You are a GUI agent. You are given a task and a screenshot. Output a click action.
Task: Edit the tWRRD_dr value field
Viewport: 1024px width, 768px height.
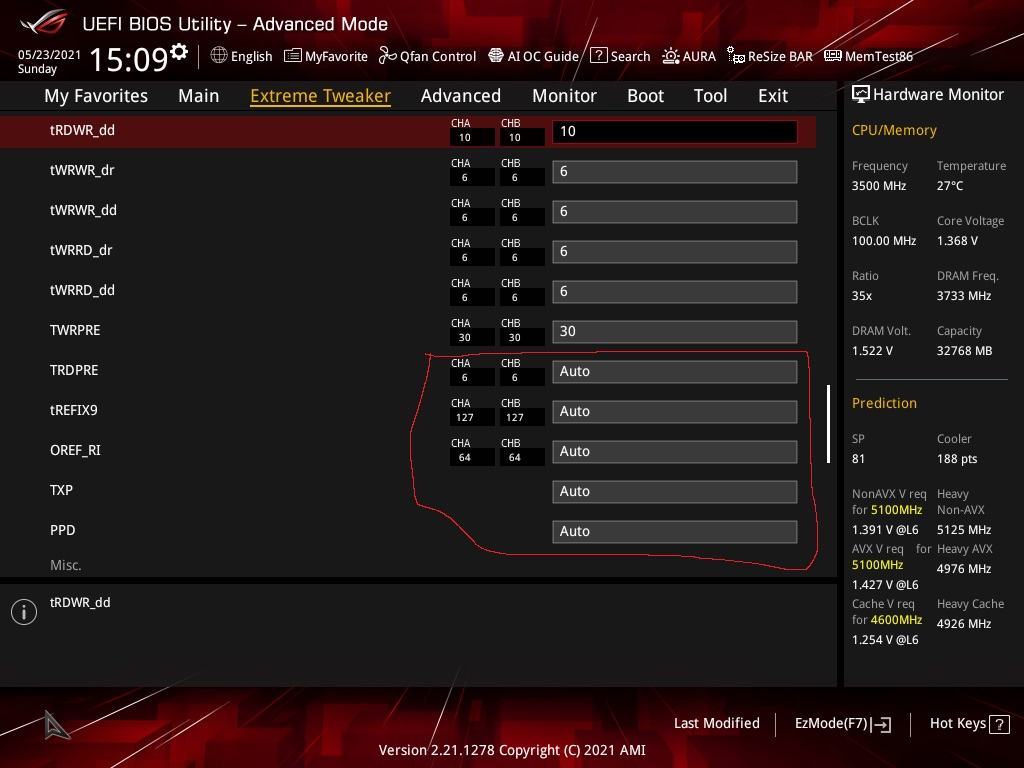pyautogui.click(x=675, y=251)
